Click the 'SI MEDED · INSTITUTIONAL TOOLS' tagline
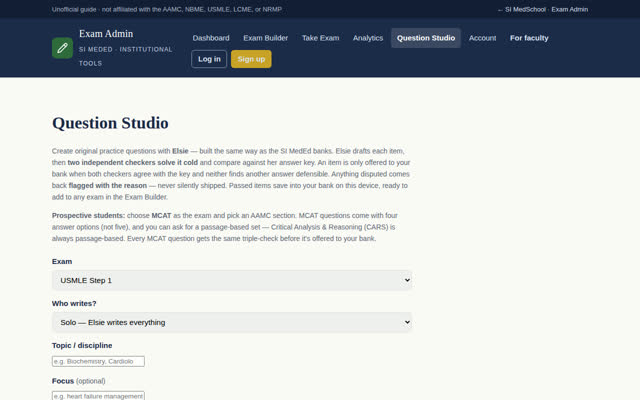This screenshot has width=640, height=400. coord(125,56)
